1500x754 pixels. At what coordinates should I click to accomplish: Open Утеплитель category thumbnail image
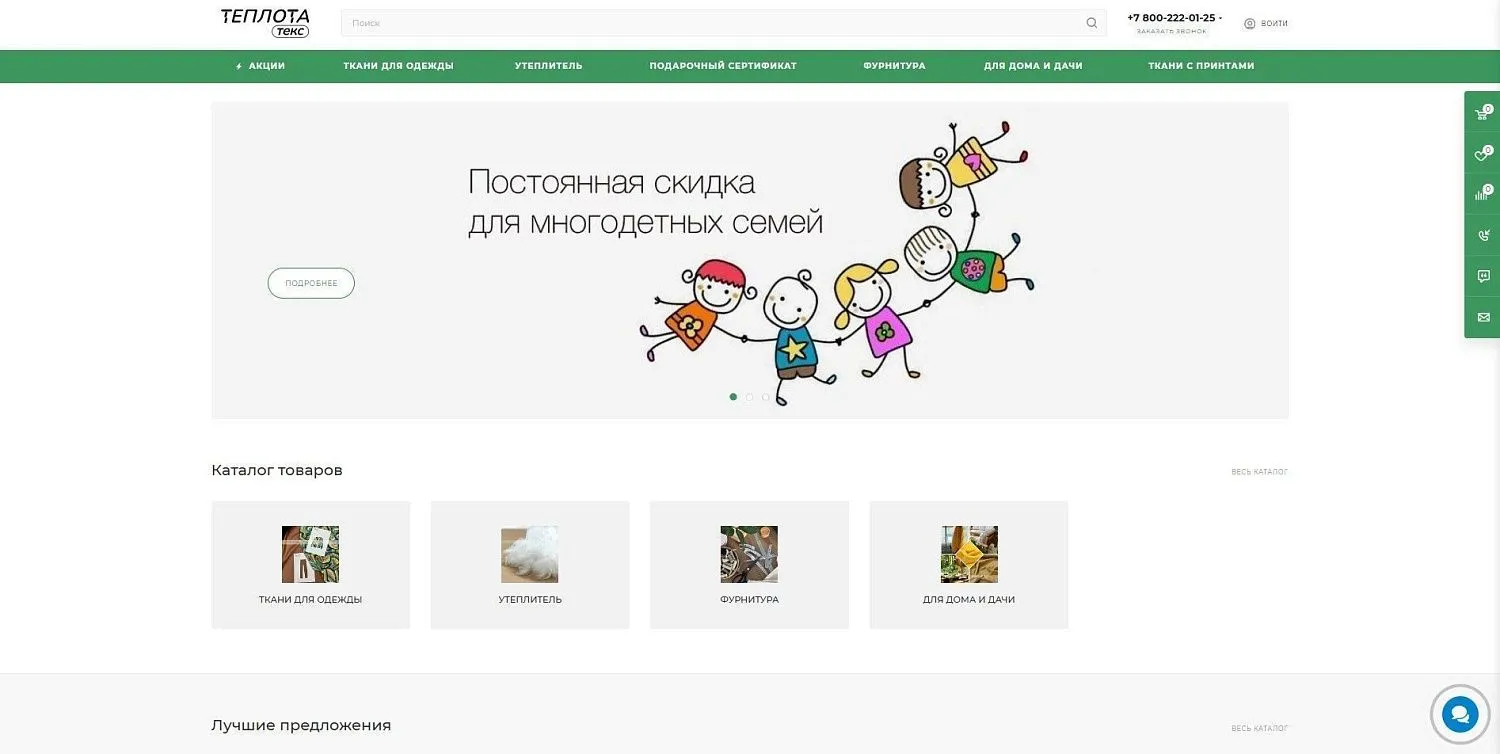pos(530,554)
